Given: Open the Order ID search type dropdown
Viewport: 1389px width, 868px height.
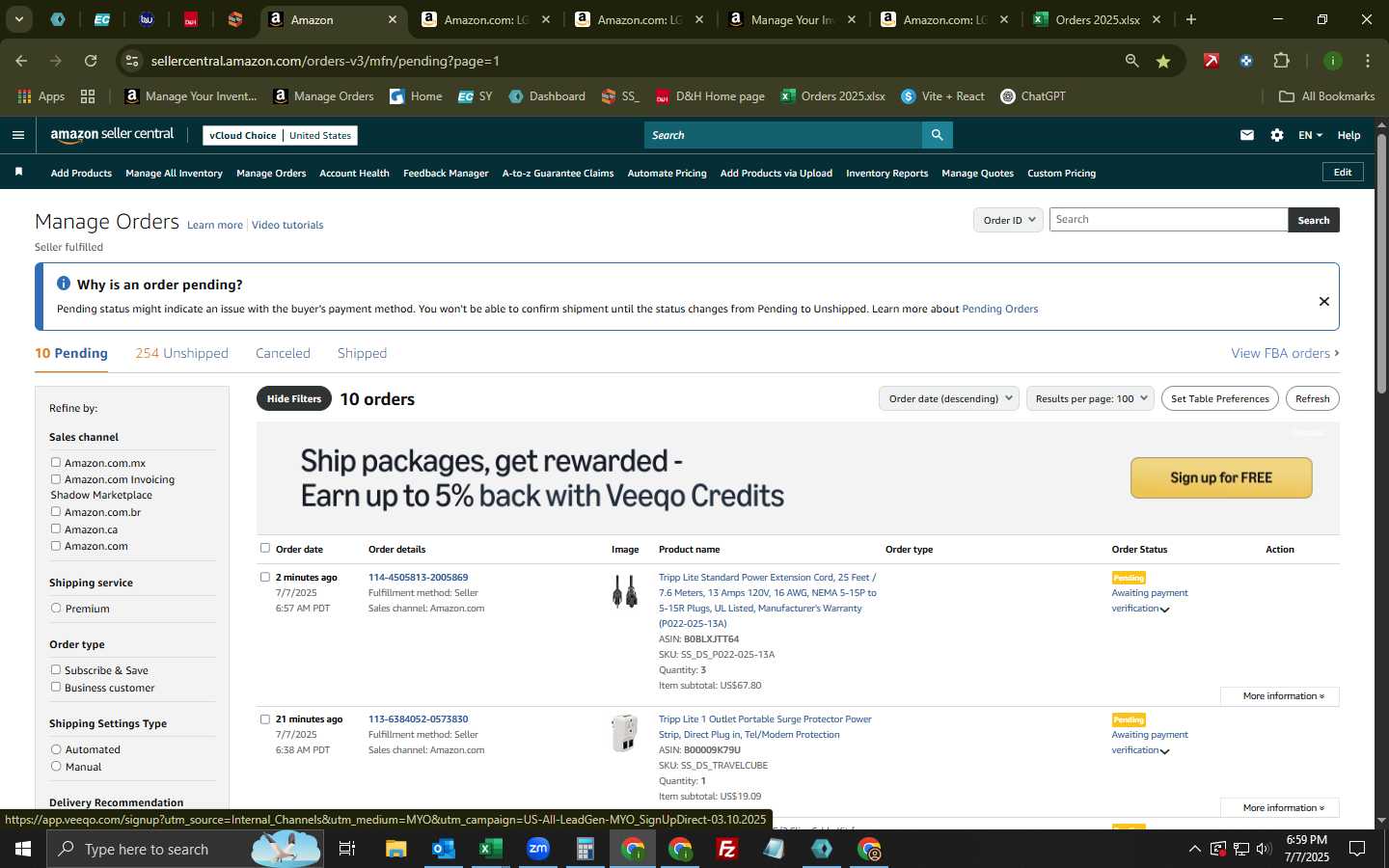Looking at the screenshot, I should coord(1008,220).
